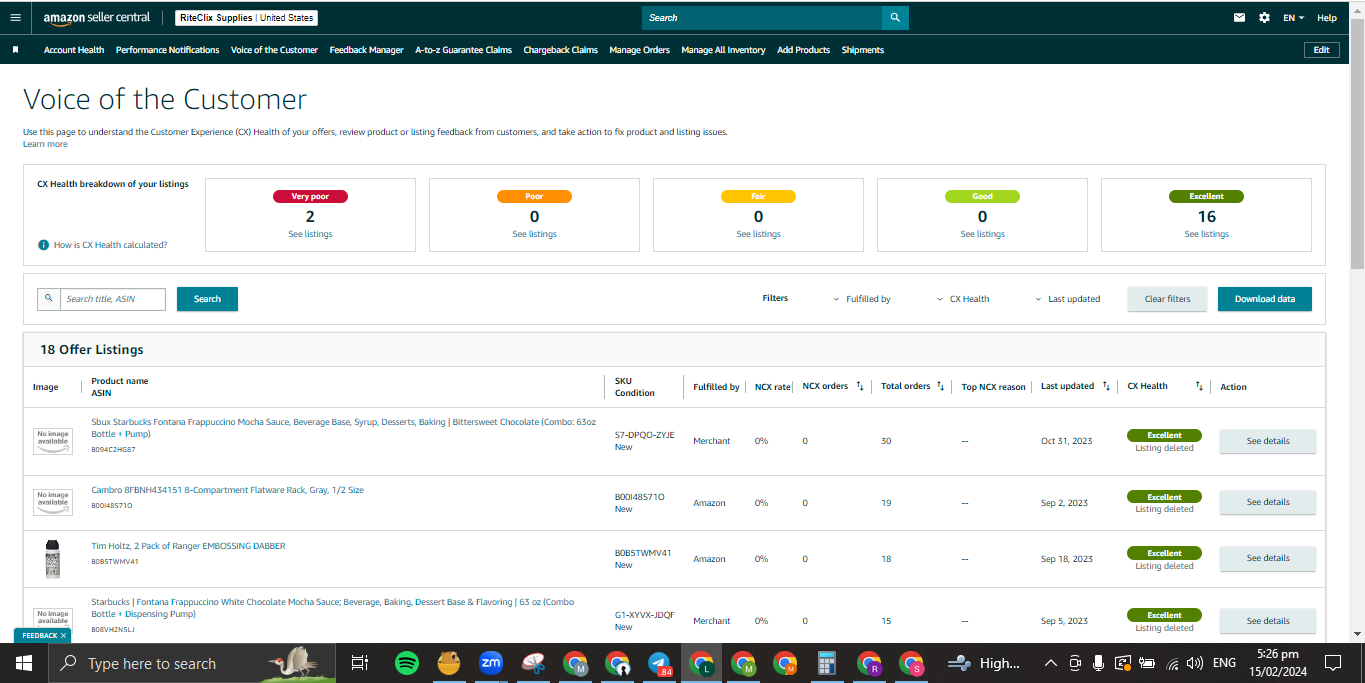See listings under Excellent
This screenshot has width=1365, height=683.
point(1206,234)
